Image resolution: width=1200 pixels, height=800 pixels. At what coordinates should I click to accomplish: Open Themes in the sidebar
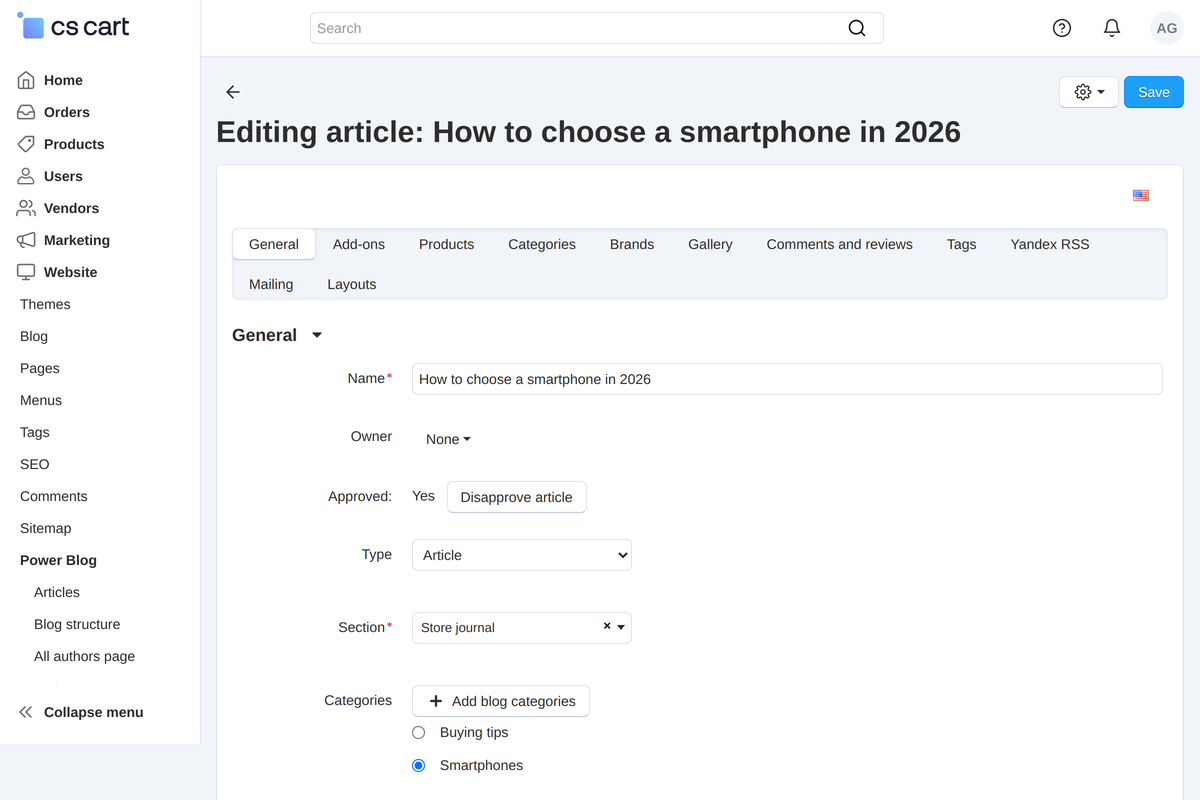coord(45,304)
